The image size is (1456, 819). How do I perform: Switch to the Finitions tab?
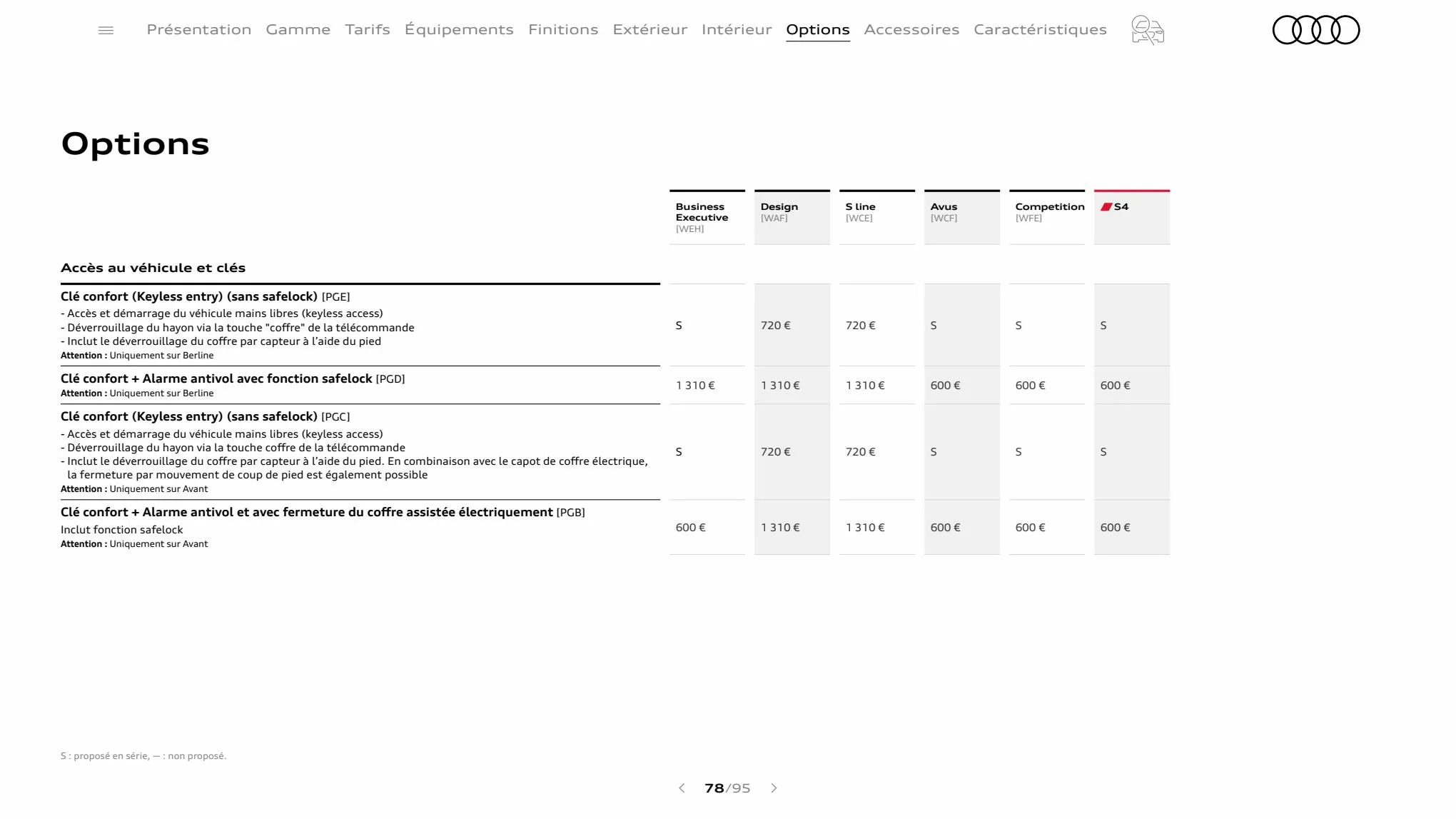563,29
